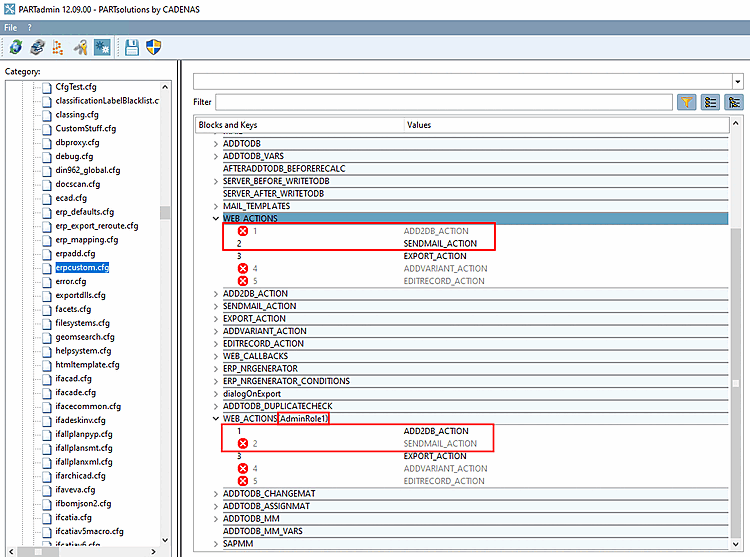750x557 pixels.
Task: Select ifcatia.cfg in category tree
Action: pyautogui.click(x=73, y=517)
